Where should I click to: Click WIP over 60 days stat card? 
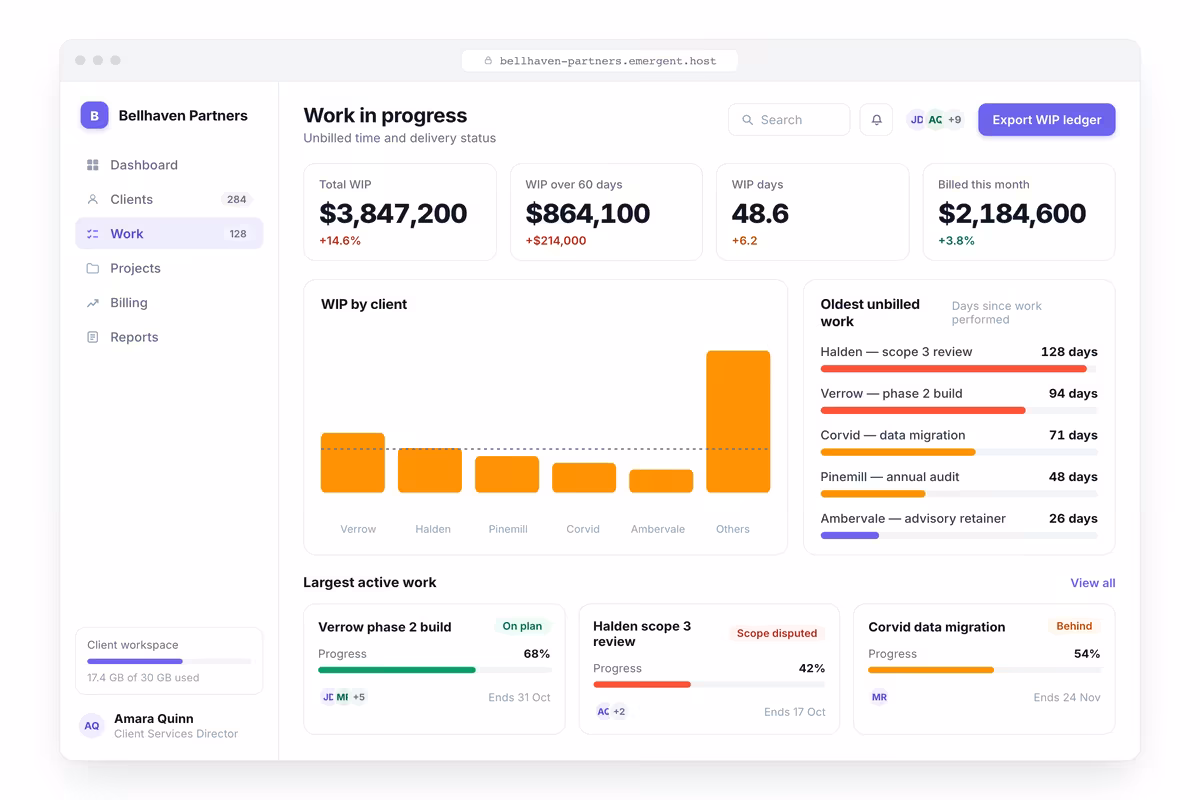[x=606, y=212]
